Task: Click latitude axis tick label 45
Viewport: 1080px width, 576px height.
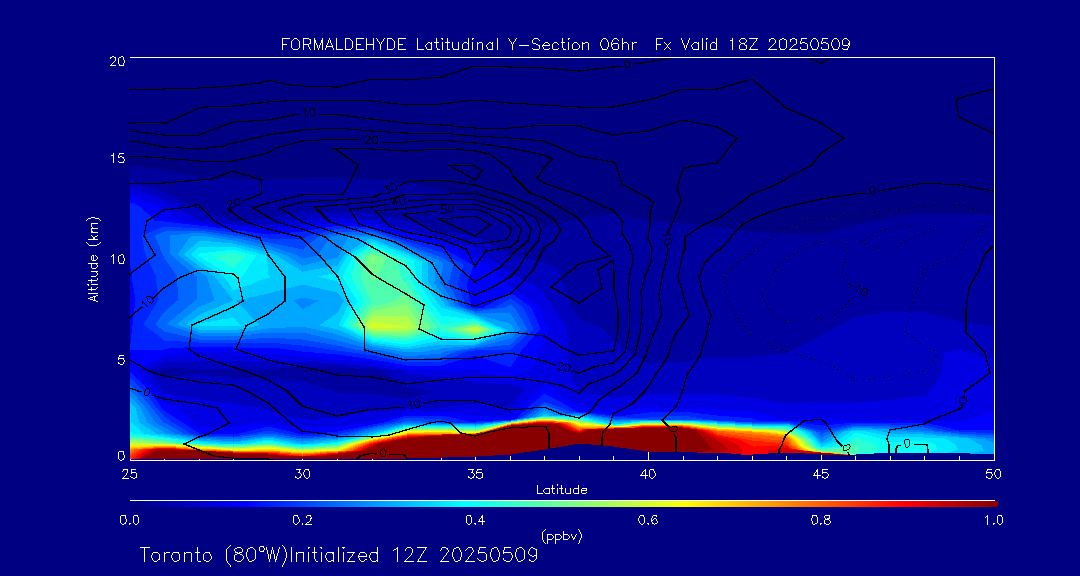Action: 820,473
